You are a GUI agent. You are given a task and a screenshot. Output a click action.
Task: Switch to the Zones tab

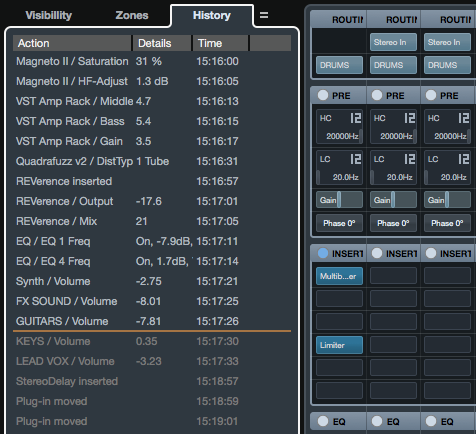[132, 15]
